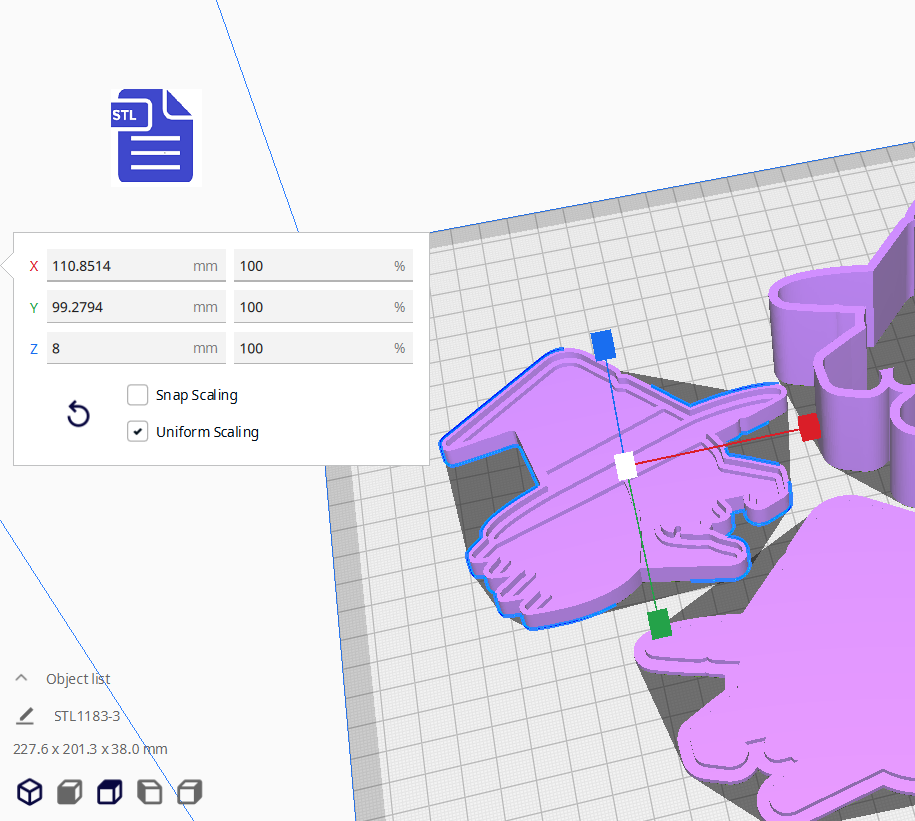Click the X scale percentage field
The height and width of the screenshot is (821, 915).
312,266
